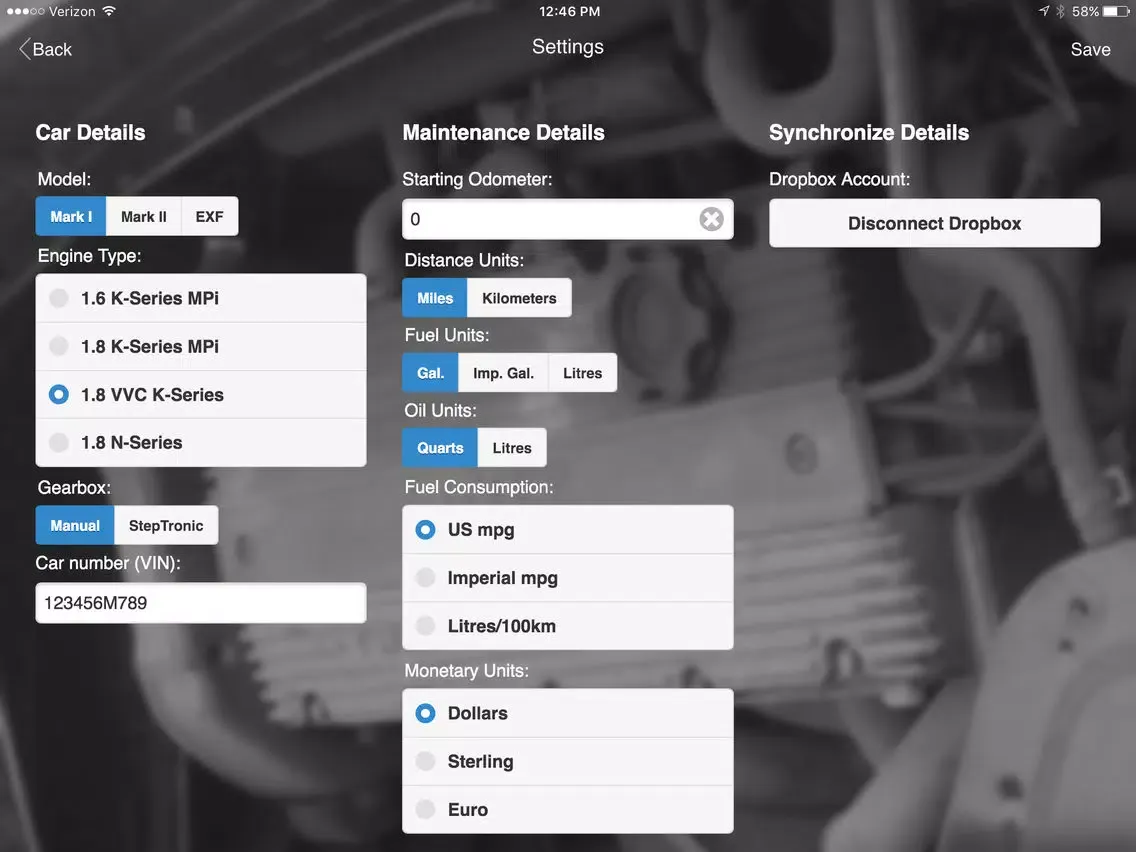Select US mpg fuel consumption

tap(568, 530)
